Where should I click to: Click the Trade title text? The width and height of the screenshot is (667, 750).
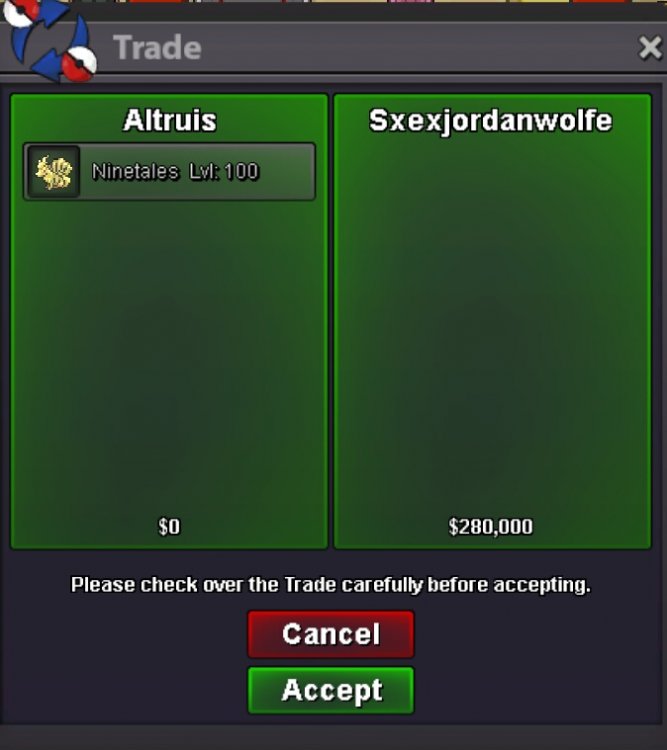pyautogui.click(x=157, y=47)
